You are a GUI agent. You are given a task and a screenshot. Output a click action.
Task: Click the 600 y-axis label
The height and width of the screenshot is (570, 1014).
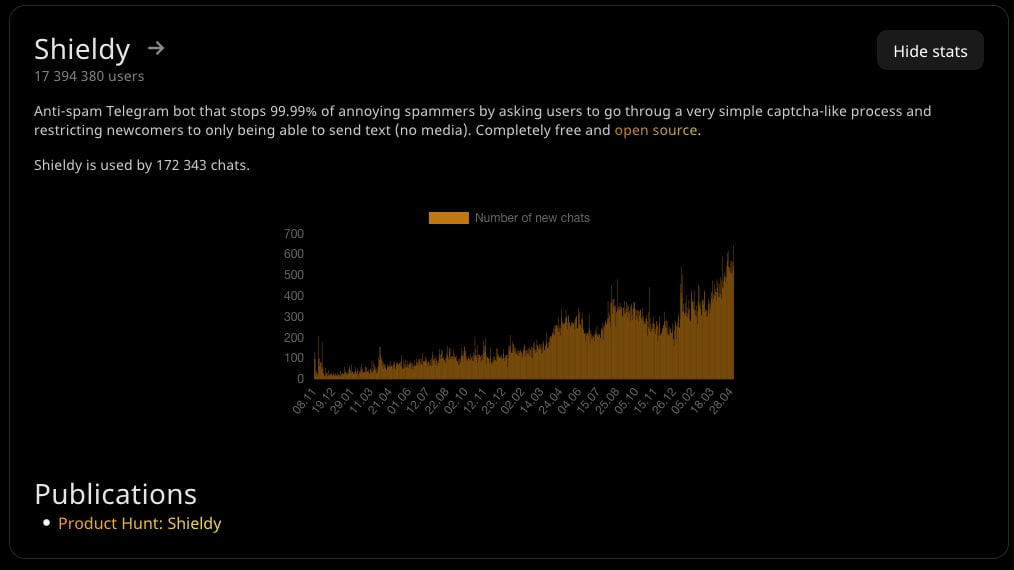click(x=294, y=254)
